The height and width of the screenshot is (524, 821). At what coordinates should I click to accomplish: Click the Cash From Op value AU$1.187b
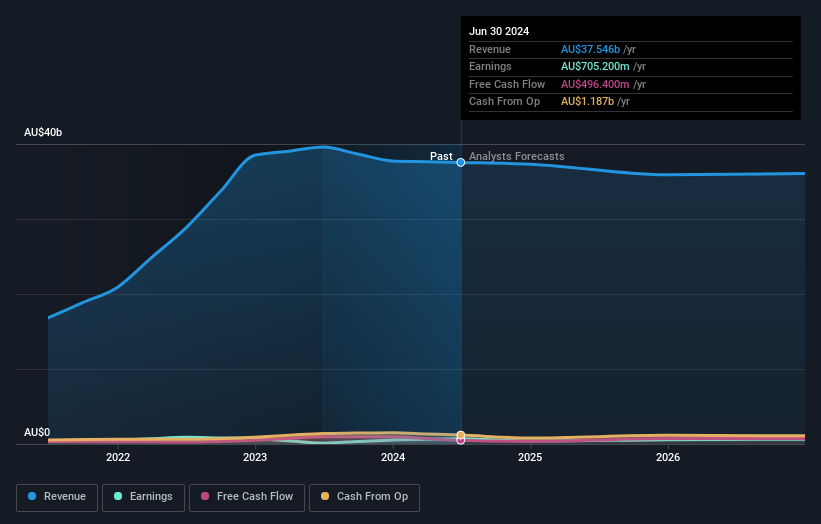[587, 102]
